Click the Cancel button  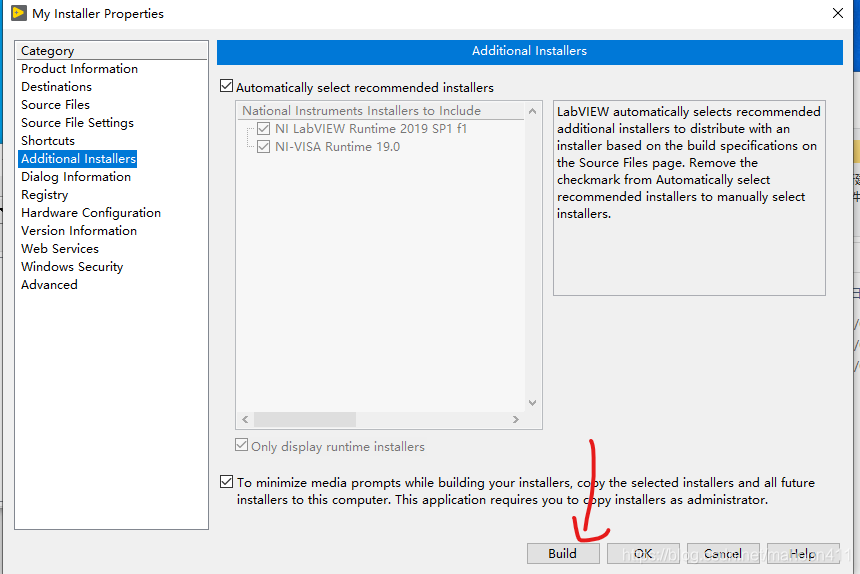pos(723,554)
